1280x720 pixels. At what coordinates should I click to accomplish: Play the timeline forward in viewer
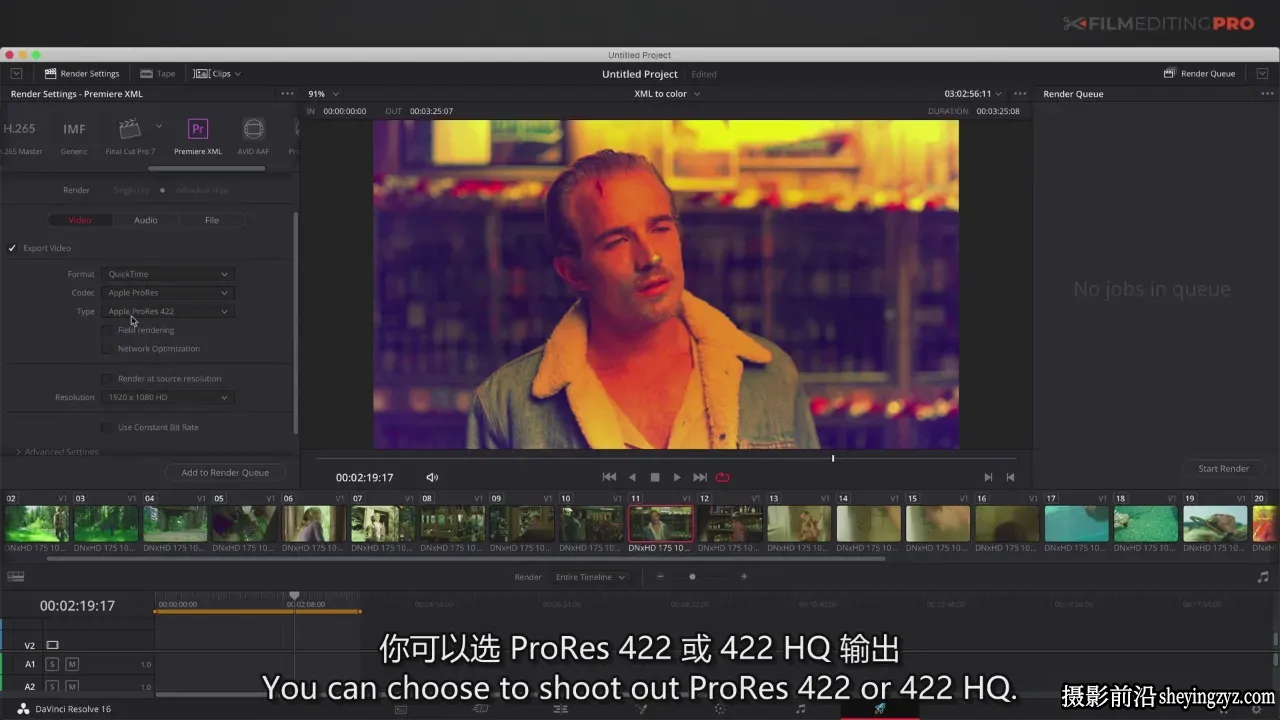tap(677, 478)
